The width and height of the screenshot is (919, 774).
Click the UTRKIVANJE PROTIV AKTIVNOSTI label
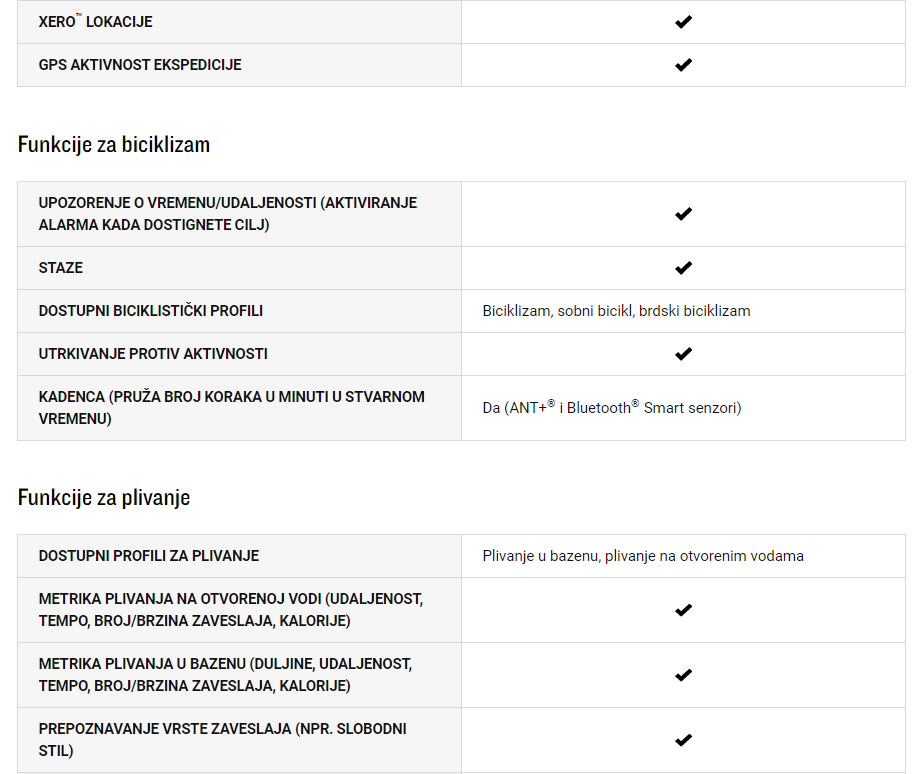coord(153,354)
